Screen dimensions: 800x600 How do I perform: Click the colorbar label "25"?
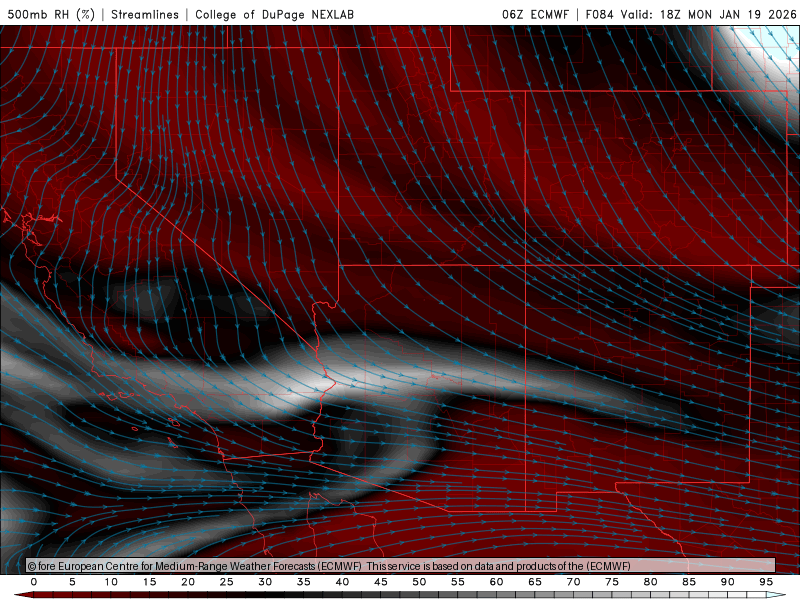(227, 582)
